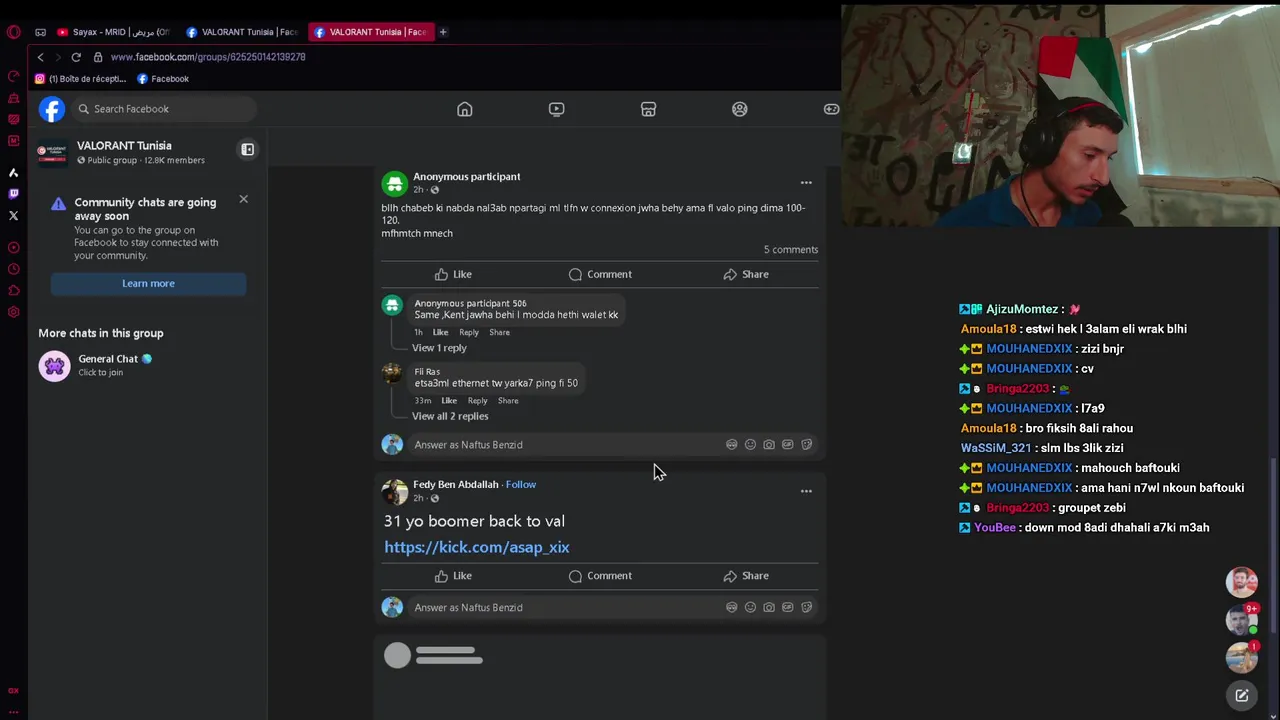This screenshot has width=1280, height=720.
Task: Open the Video icon in Facebook header
Action: click(557, 109)
